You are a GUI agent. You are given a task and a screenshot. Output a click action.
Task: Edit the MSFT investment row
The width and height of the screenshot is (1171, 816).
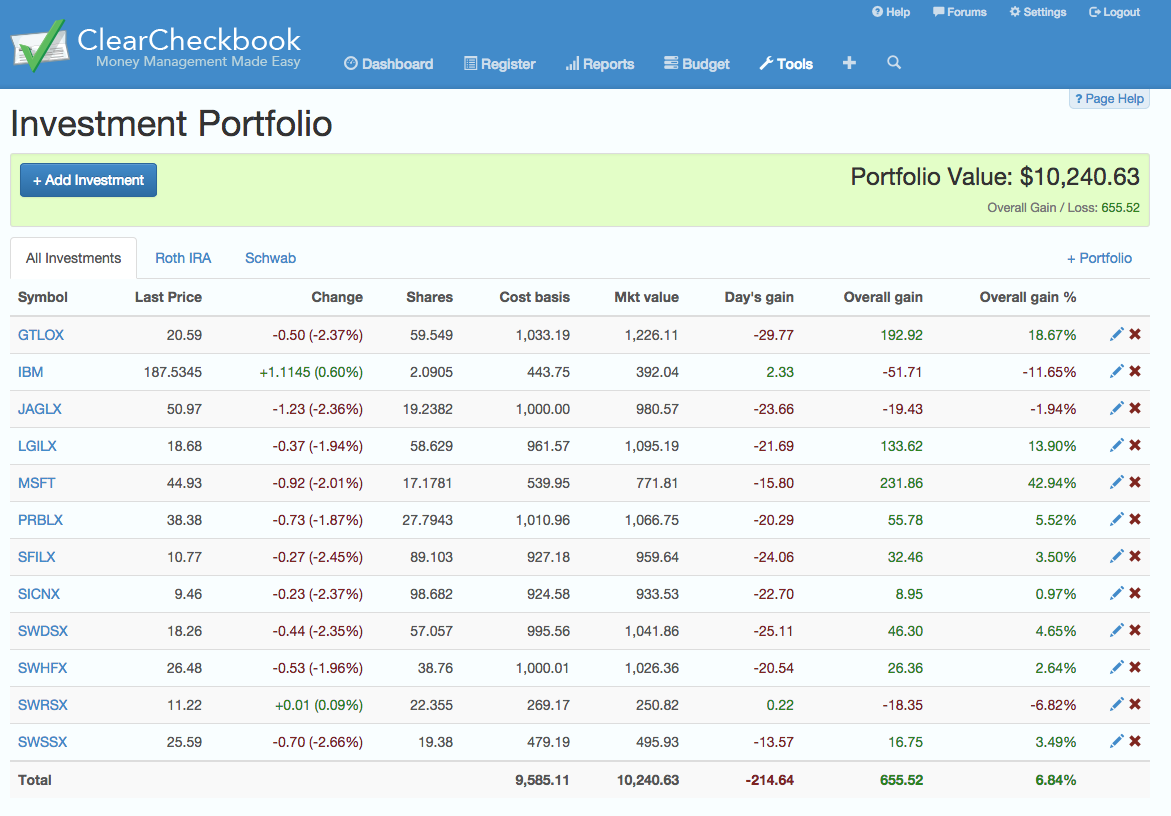coord(1116,483)
